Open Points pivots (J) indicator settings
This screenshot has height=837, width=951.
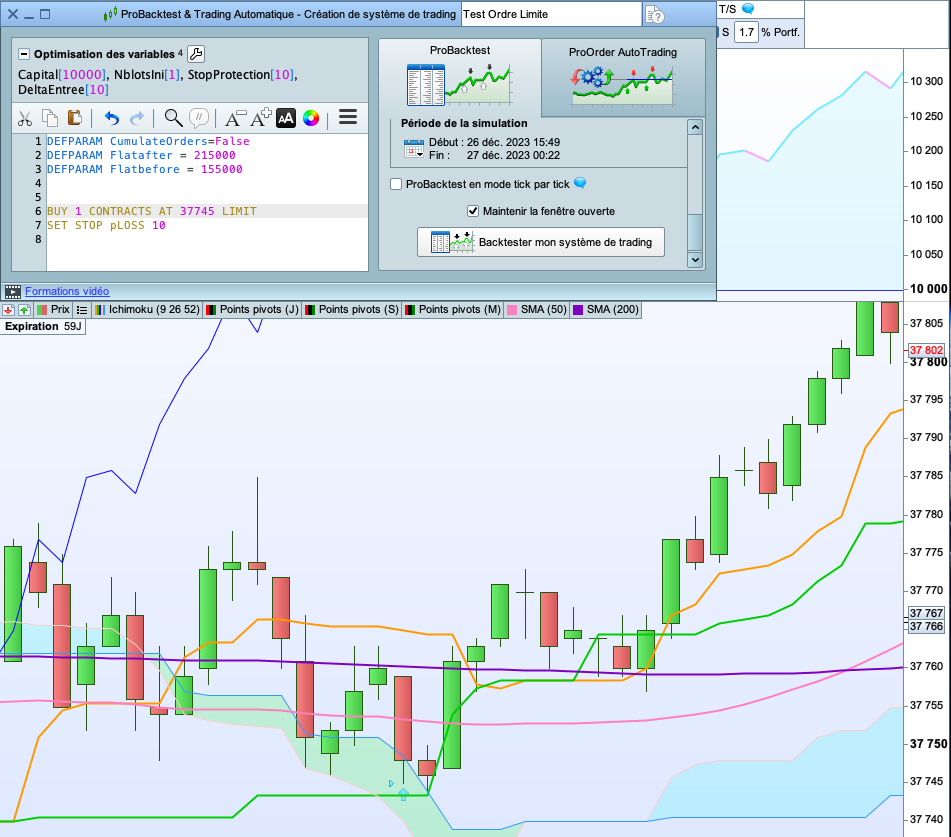(x=252, y=309)
